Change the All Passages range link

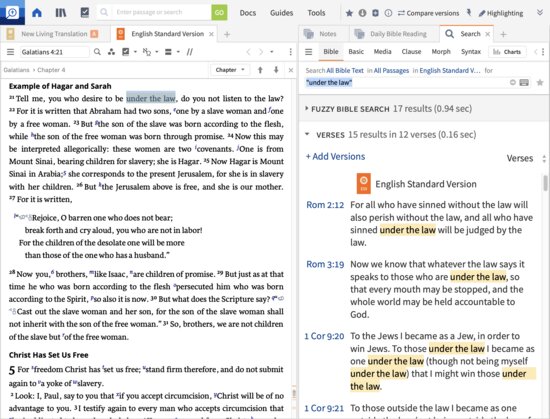click(391, 70)
